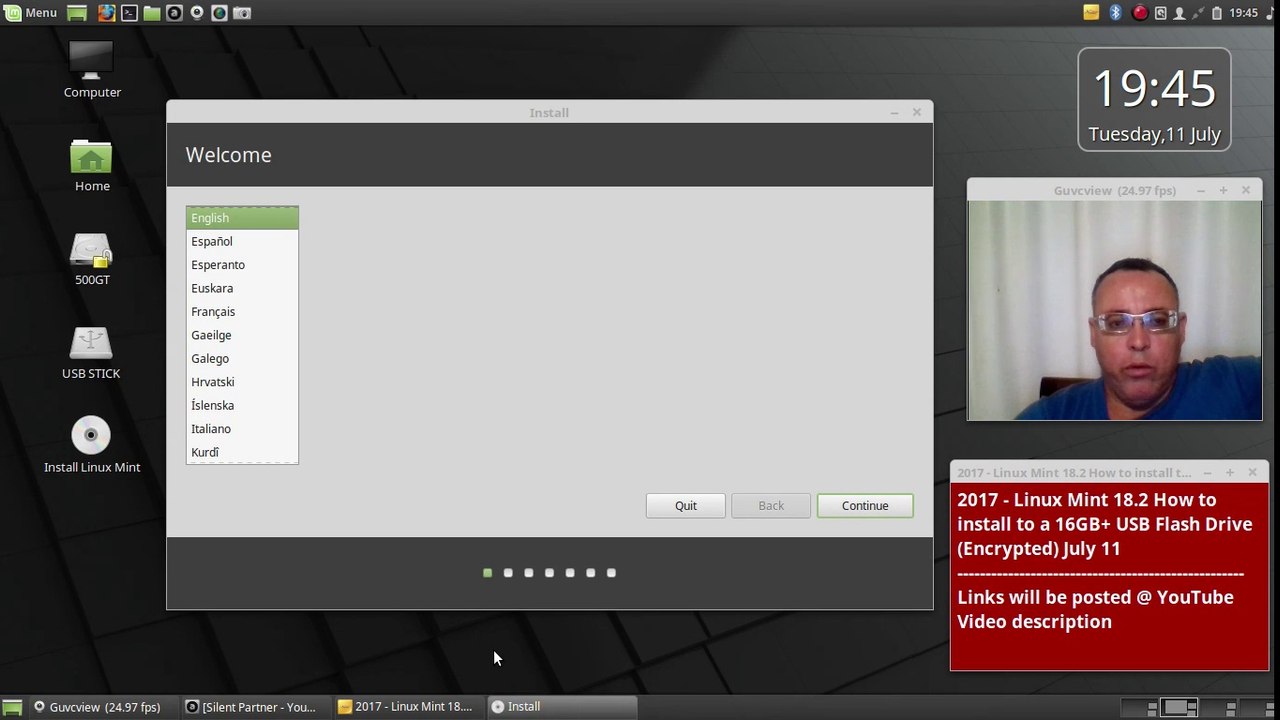Close the Install window
The image size is (1280, 720).
click(917, 112)
